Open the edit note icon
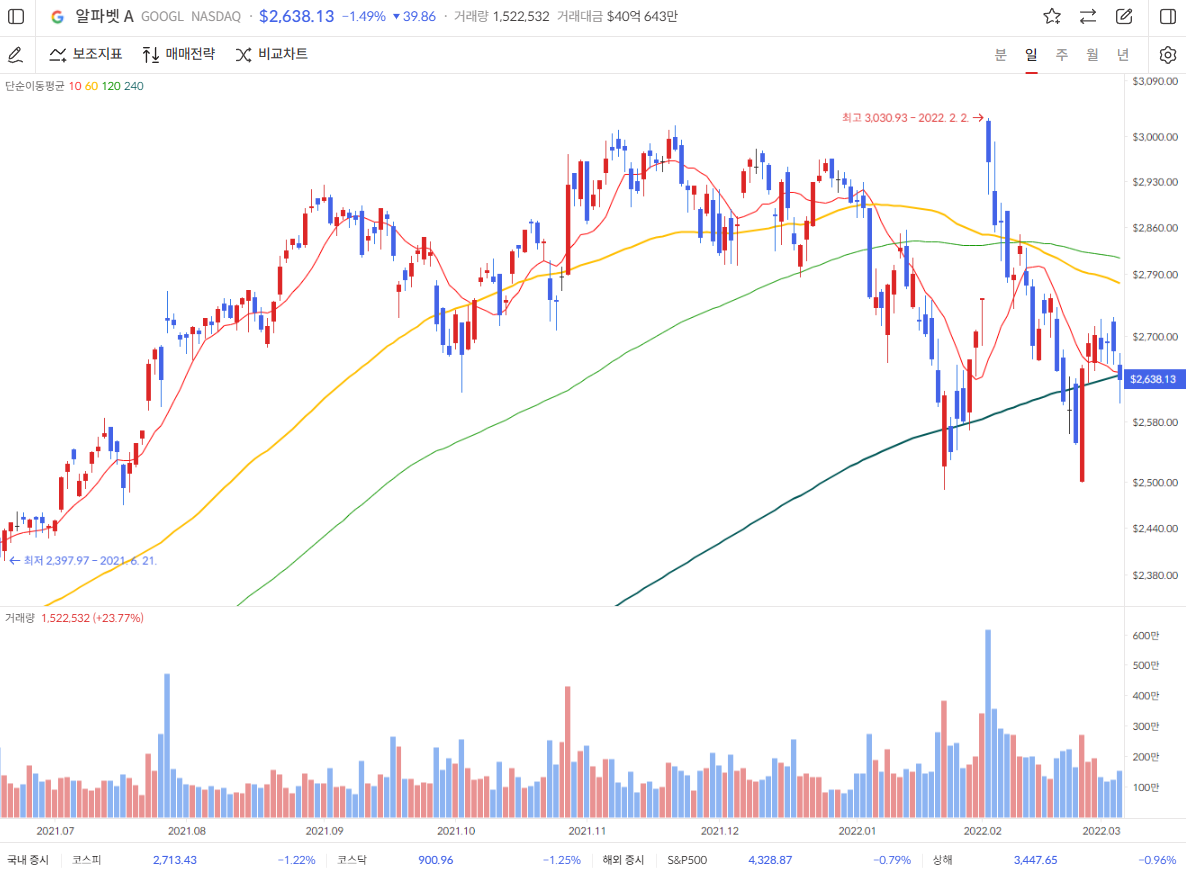Viewport: 1186px width, 874px height. coord(1124,16)
